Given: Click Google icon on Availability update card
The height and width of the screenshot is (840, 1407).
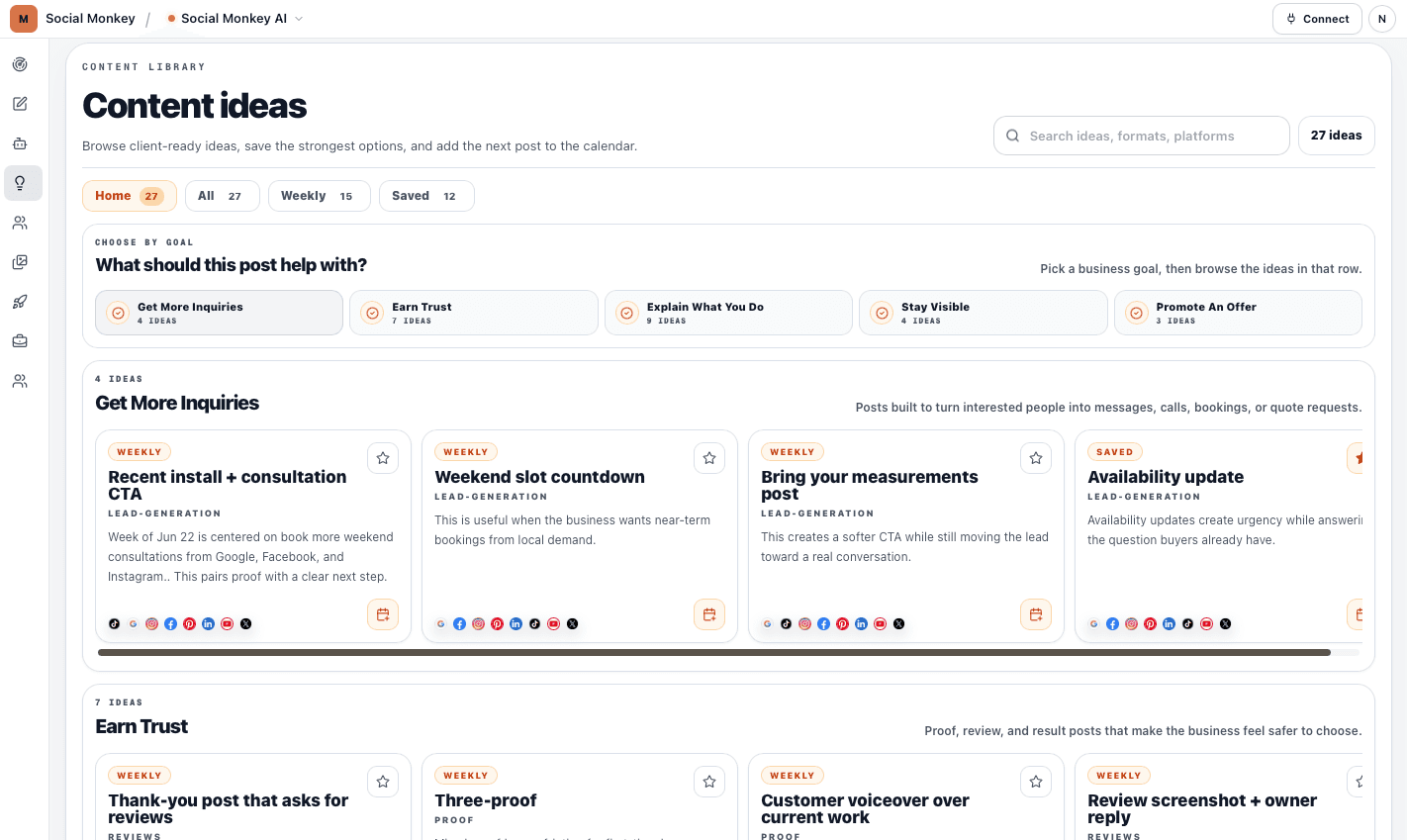Looking at the screenshot, I should pyautogui.click(x=1093, y=624).
